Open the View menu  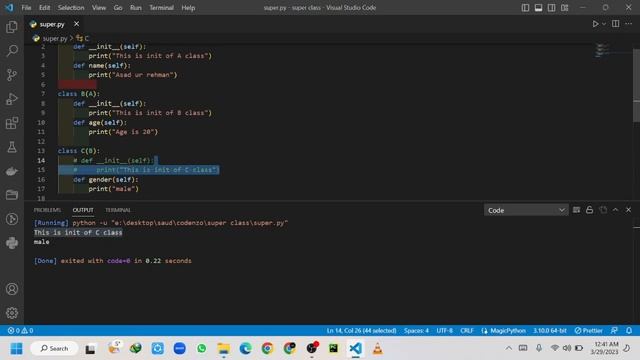[x=99, y=8]
